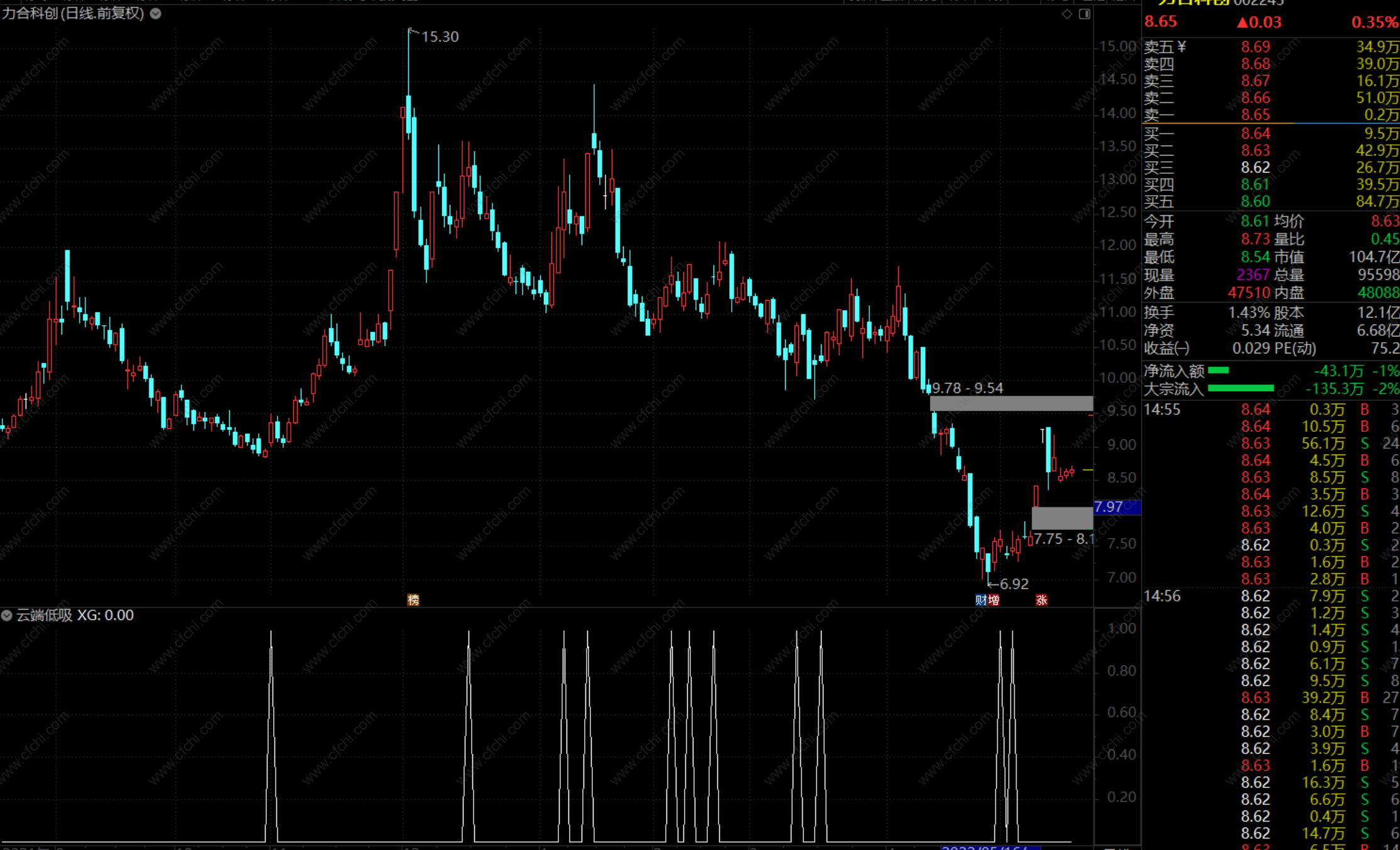Click the 7.97 price label on axis
The image size is (1400, 850).
1109,507
